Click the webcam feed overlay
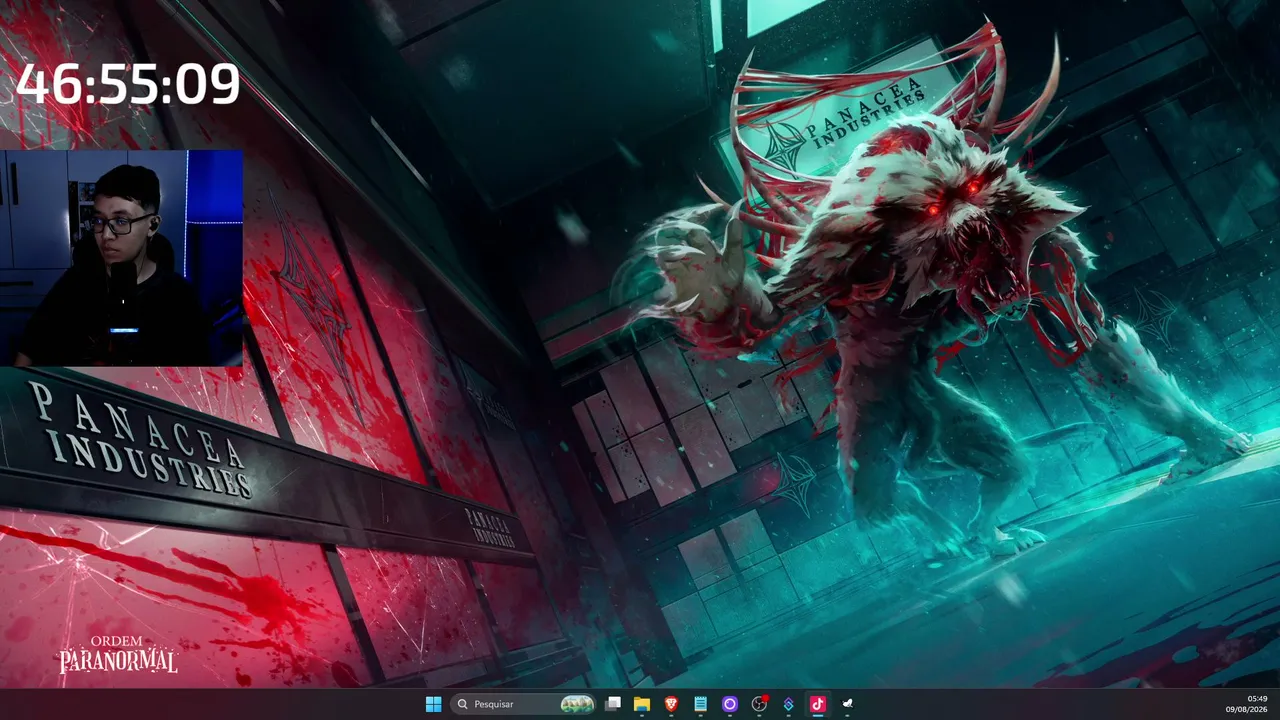Screen dimensions: 1280x720 pyautogui.click(x=122, y=258)
